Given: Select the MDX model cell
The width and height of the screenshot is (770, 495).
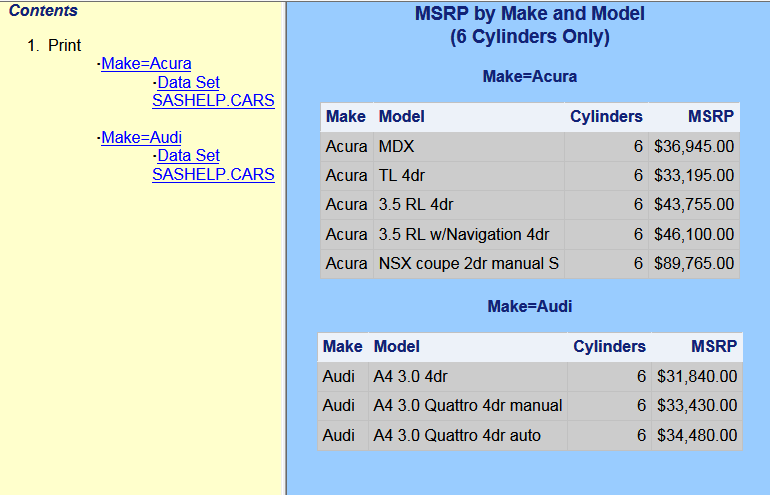Looking at the screenshot, I should click(x=396, y=147).
